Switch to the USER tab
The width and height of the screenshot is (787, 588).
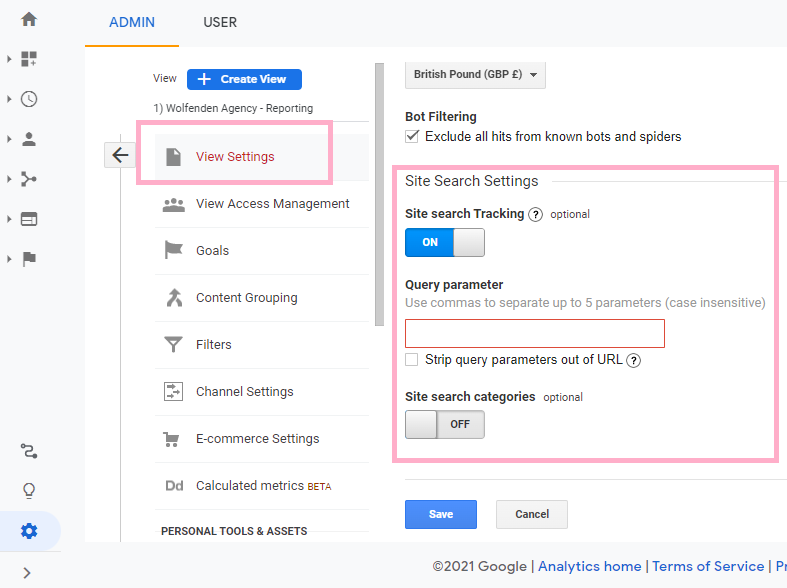220,23
